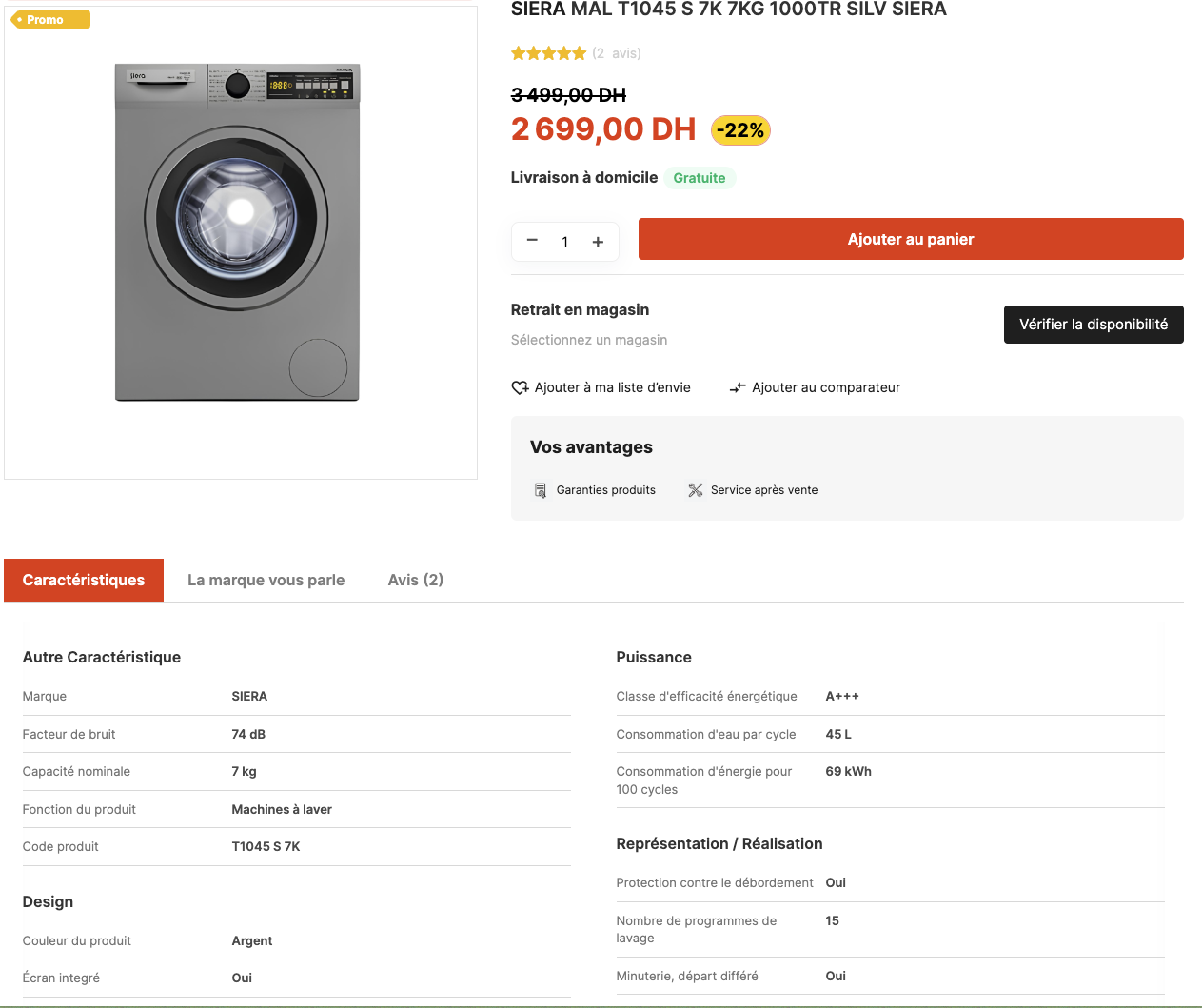Click Sélectionnez un magasin text
Image resolution: width=1202 pixels, height=1008 pixels.
click(x=589, y=340)
